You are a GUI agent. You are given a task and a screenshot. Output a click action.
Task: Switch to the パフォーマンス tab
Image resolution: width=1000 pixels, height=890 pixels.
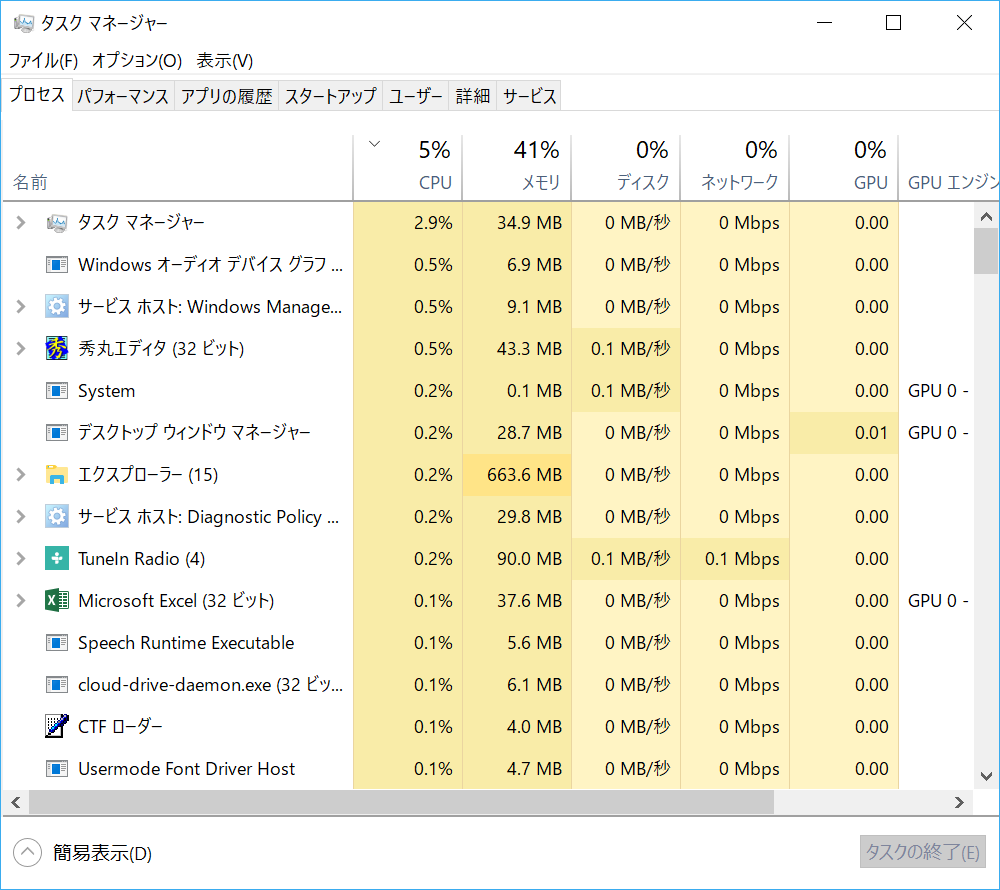tap(123, 97)
